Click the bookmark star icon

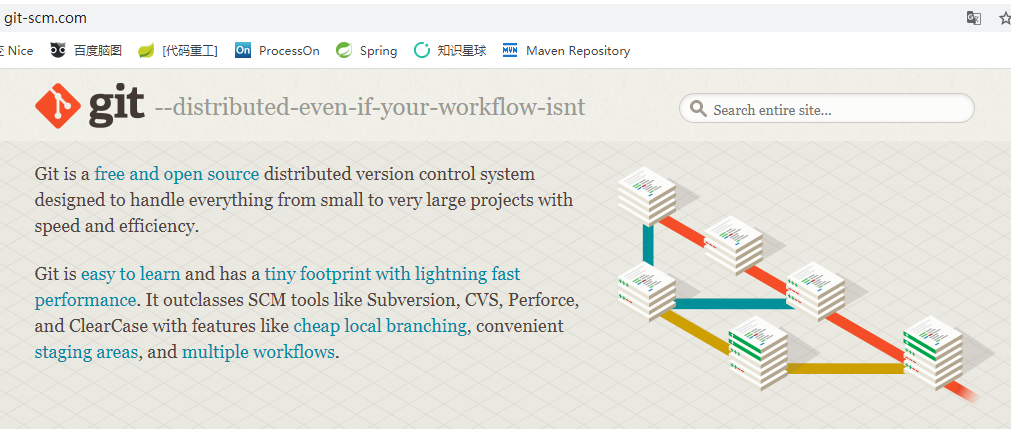click(x=1004, y=18)
